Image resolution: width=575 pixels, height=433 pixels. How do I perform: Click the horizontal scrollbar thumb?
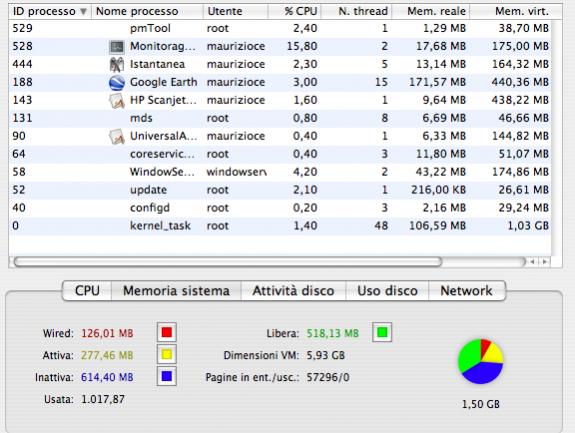[x=228, y=262]
